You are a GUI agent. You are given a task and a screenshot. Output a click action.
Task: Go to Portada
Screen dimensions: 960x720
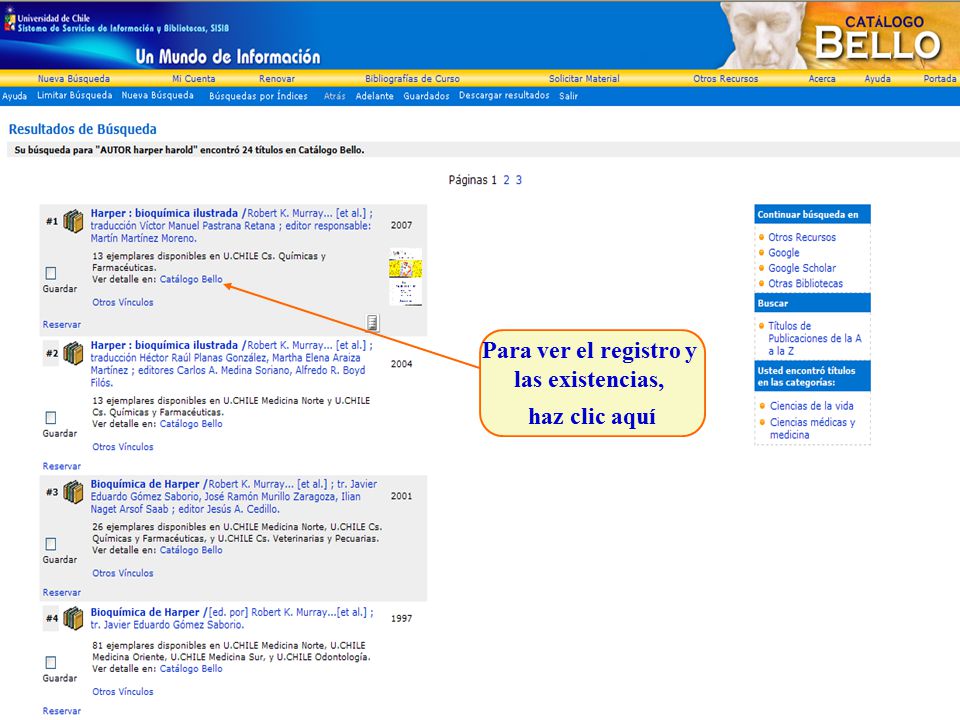tap(940, 78)
